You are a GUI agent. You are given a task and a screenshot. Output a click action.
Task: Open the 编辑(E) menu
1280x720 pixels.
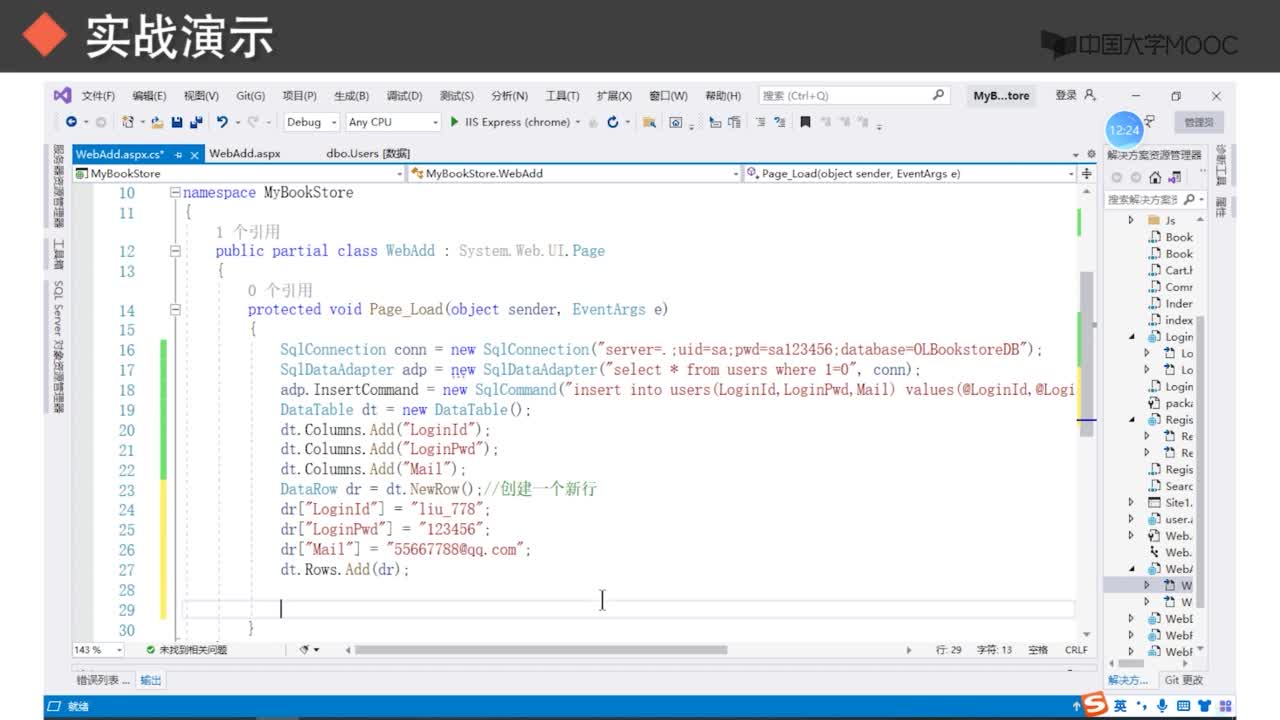pyautogui.click(x=149, y=96)
